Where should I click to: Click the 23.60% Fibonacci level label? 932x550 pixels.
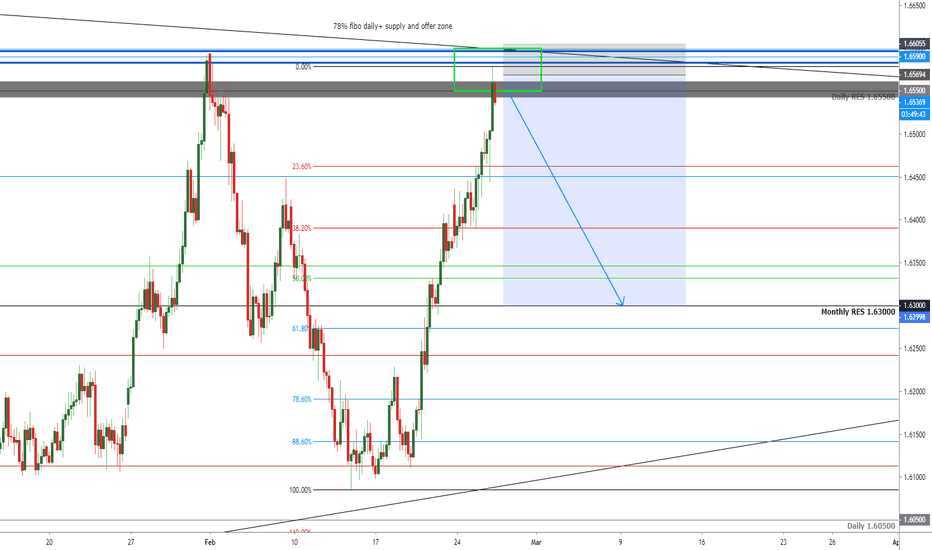coord(302,166)
